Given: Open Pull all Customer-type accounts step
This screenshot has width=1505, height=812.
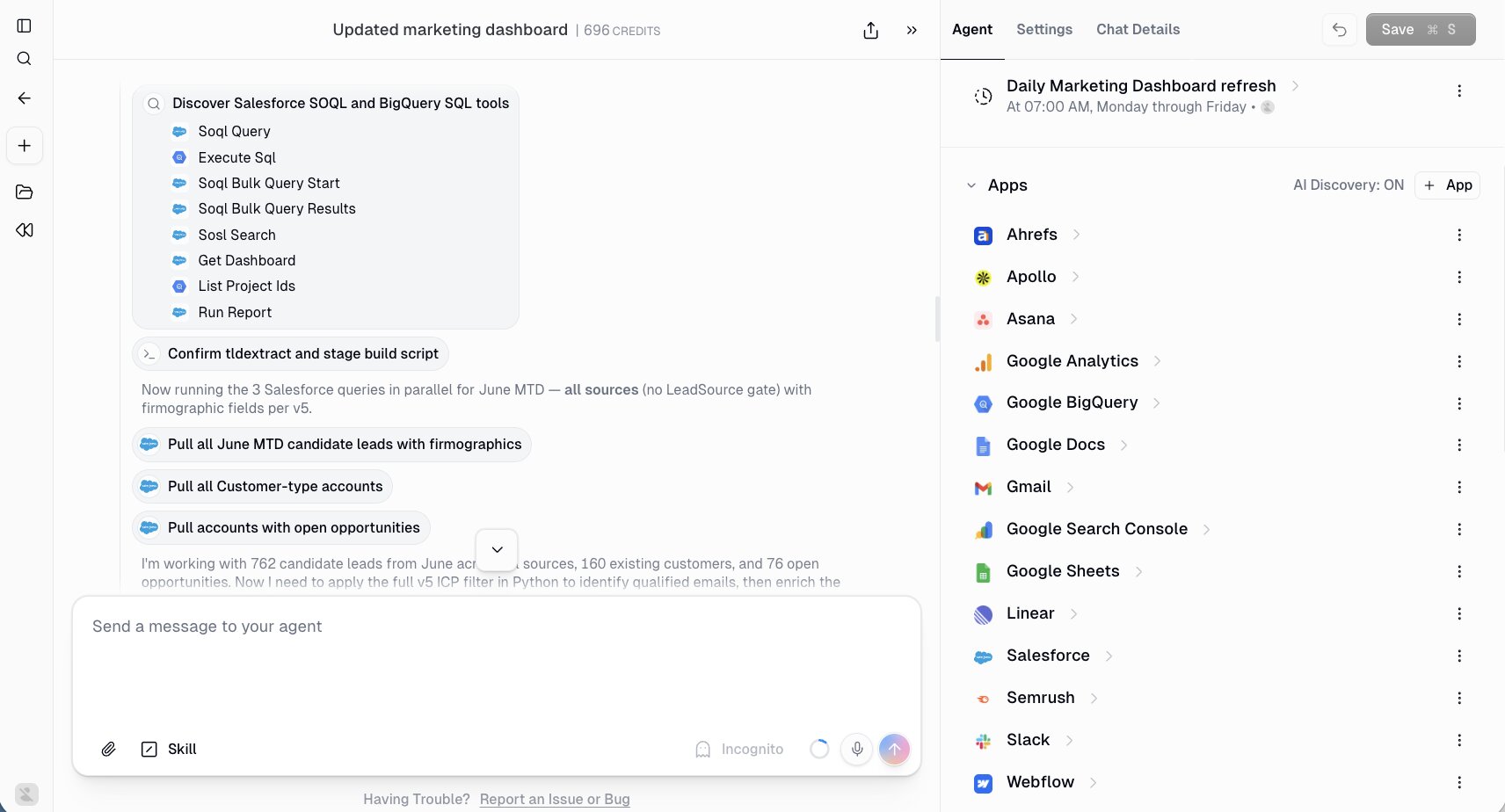Looking at the screenshot, I should point(262,487).
